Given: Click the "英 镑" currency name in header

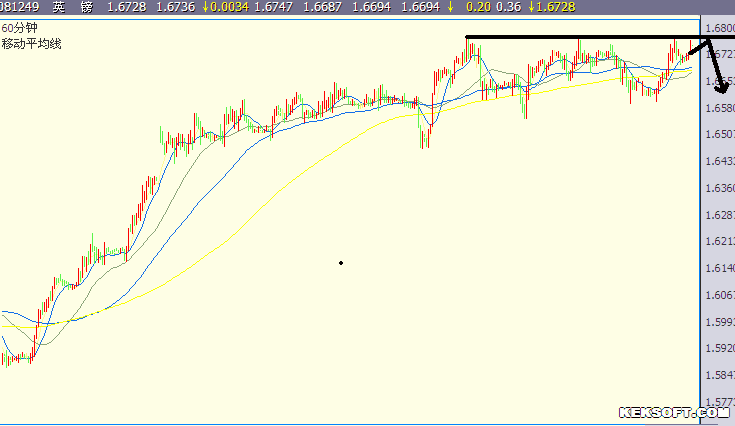Looking at the screenshot, I should 73,7.
